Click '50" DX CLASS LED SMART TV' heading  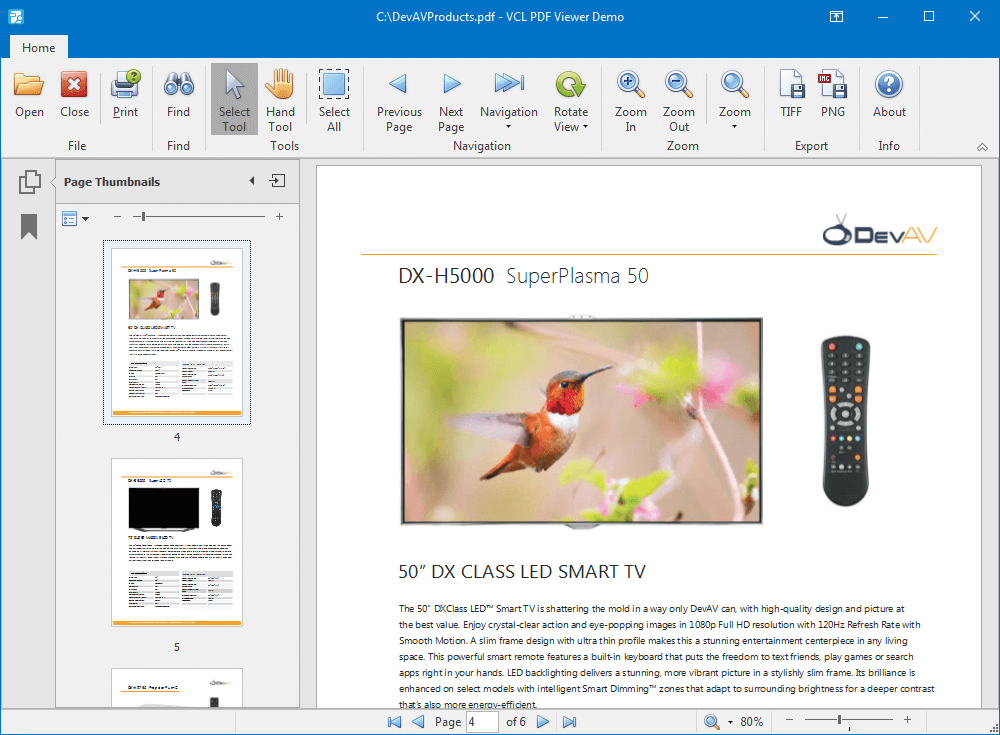pyautogui.click(x=522, y=572)
